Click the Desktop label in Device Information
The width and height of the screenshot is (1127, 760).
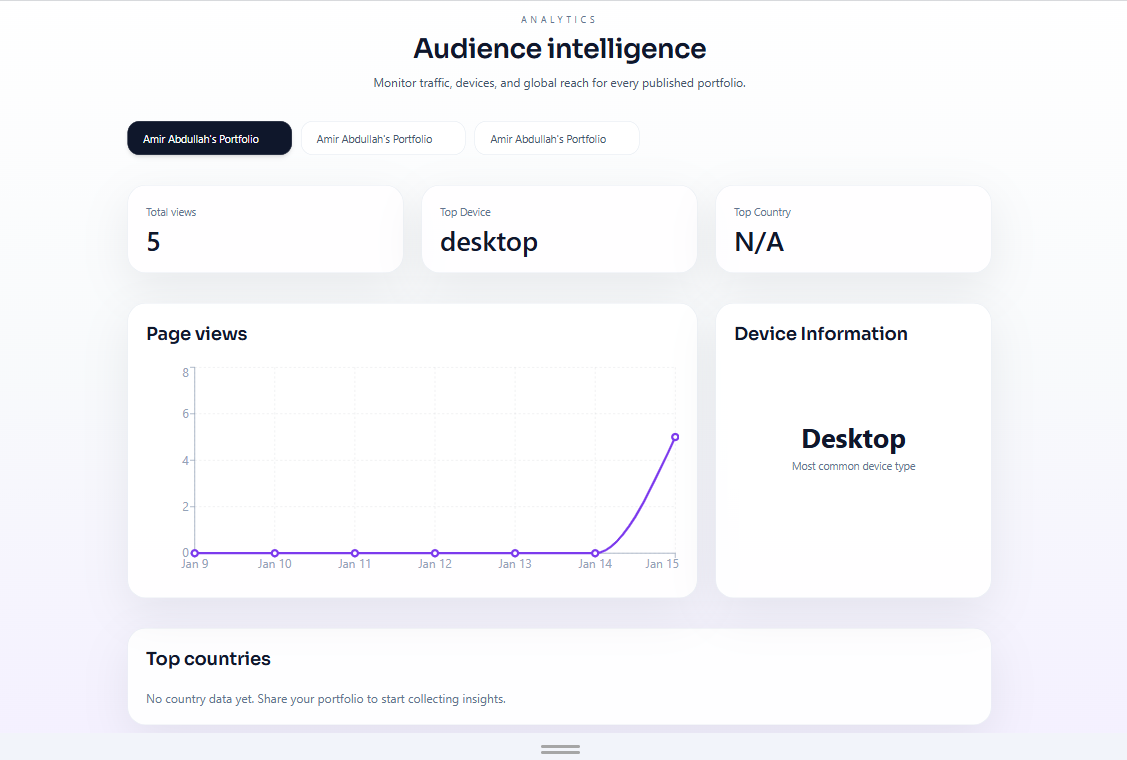tap(853, 439)
